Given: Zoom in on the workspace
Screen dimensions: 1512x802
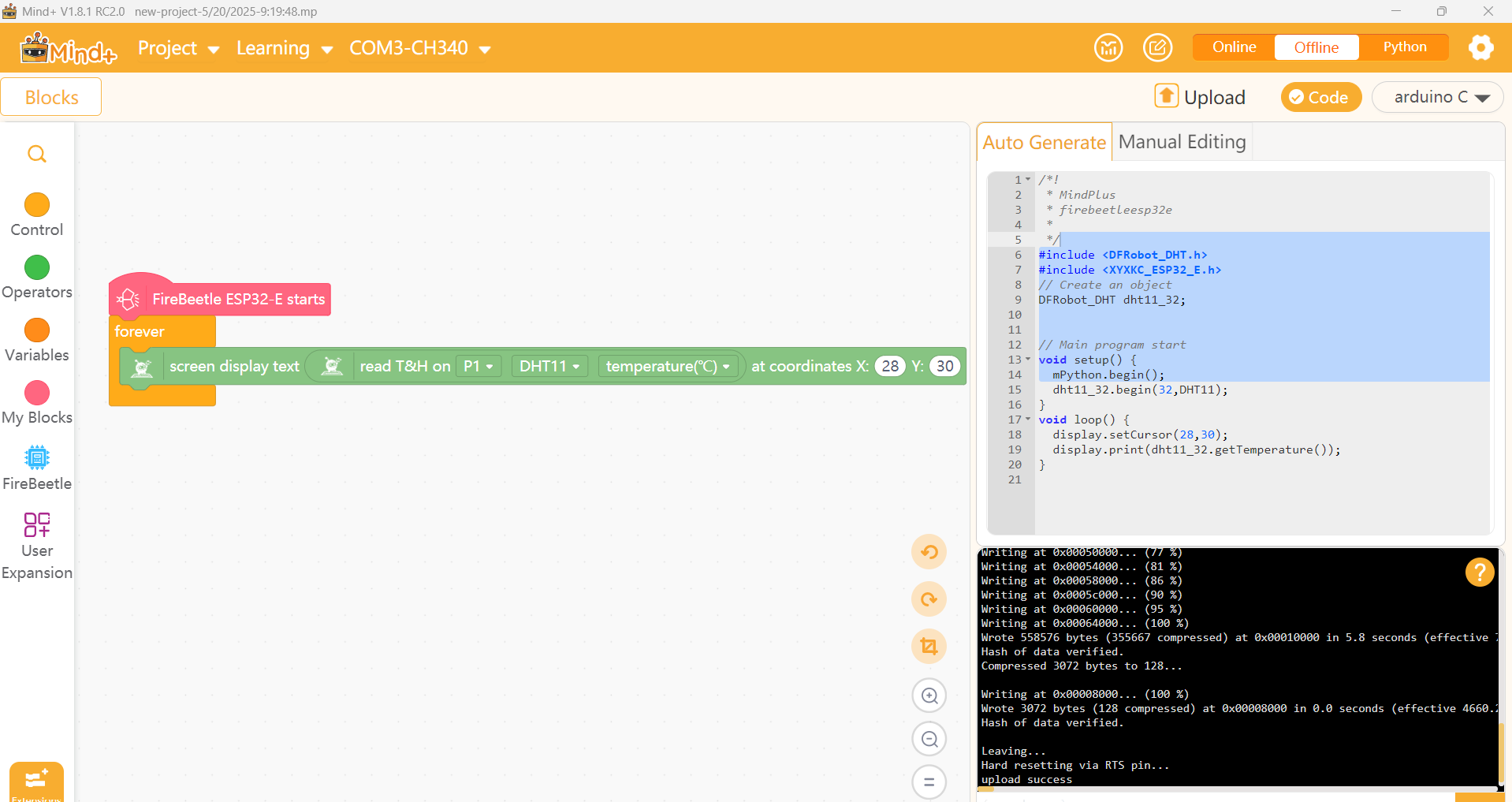Looking at the screenshot, I should [x=929, y=696].
